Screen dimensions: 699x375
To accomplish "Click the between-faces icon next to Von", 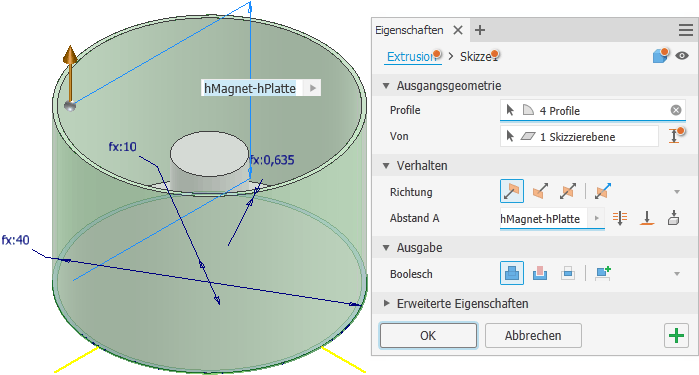I will point(676,136).
